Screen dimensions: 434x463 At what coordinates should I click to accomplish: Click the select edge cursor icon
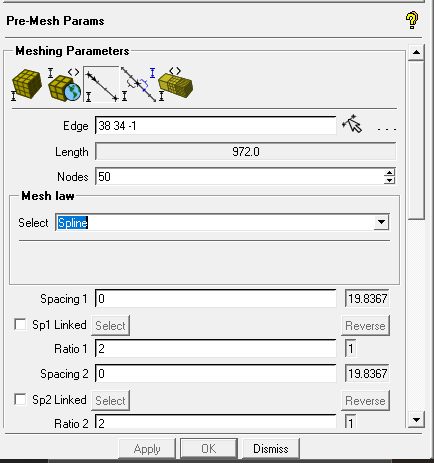coord(352,124)
